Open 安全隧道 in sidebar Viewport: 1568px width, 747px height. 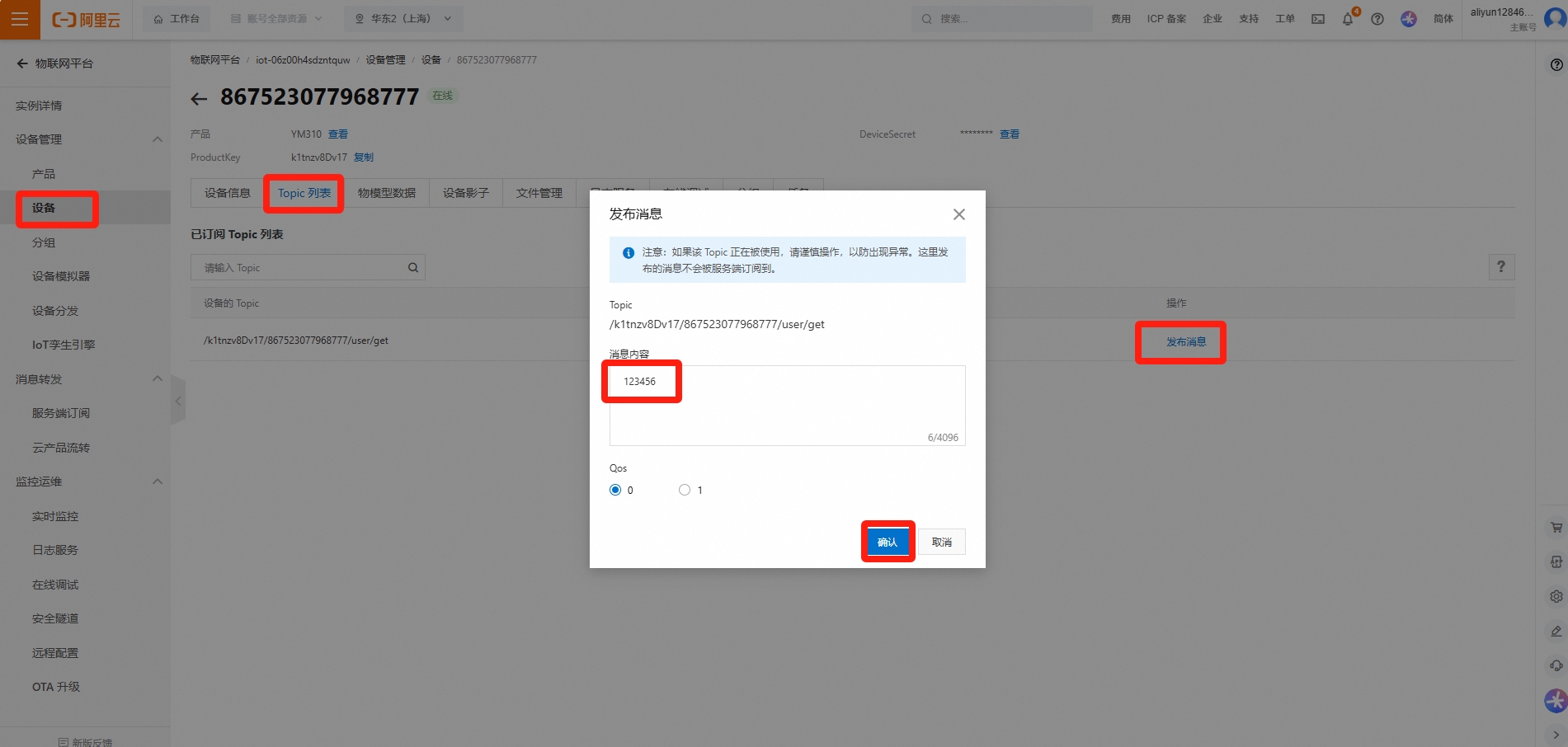pyautogui.click(x=55, y=618)
